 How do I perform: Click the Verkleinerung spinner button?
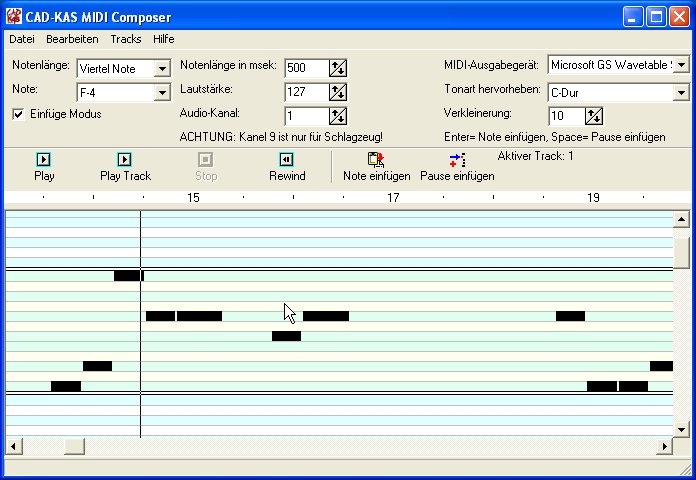(594, 116)
